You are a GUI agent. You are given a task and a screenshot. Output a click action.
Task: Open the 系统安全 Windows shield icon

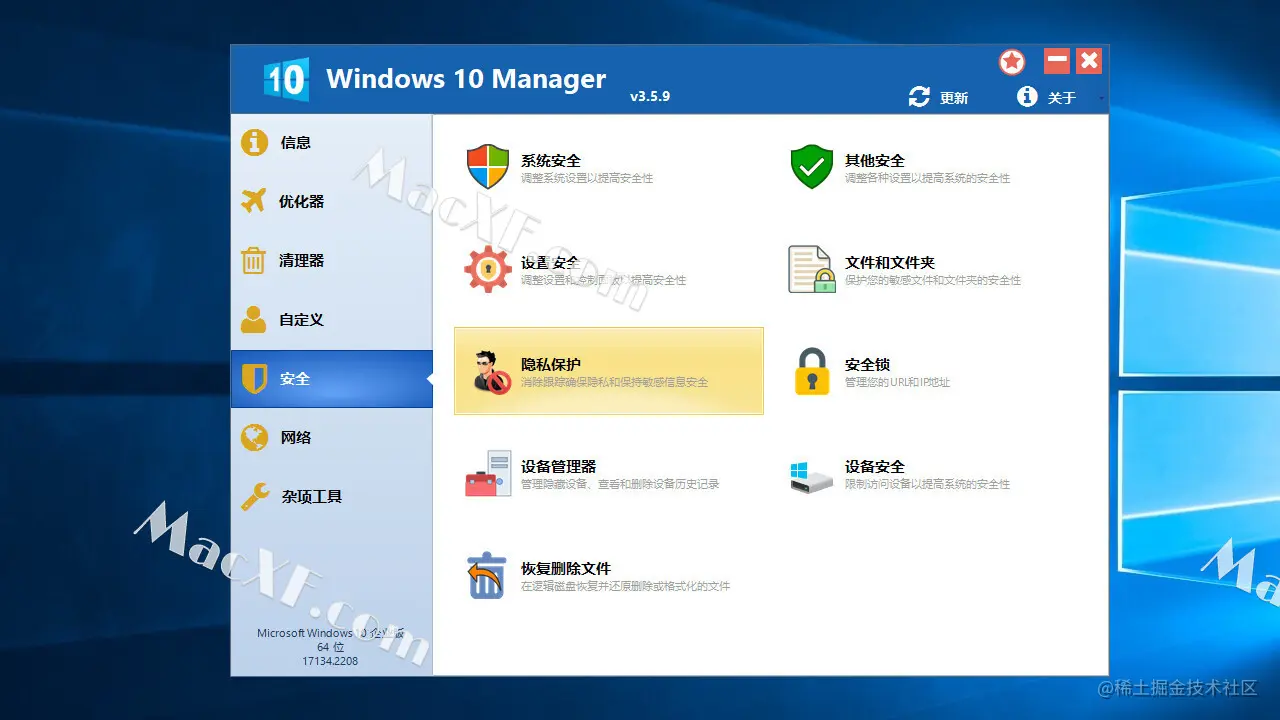click(488, 167)
